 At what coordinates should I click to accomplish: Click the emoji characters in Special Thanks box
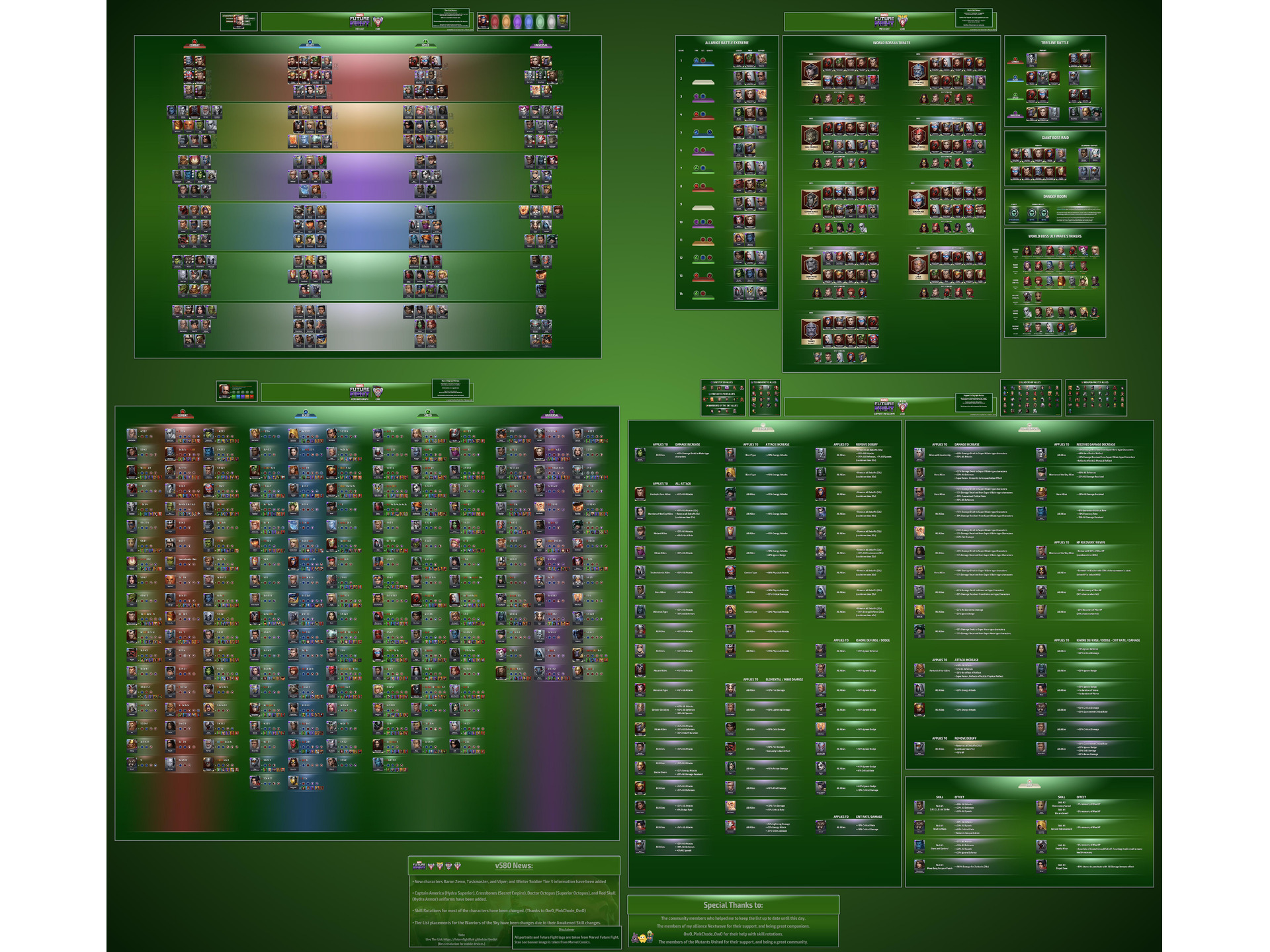(642, 937)
